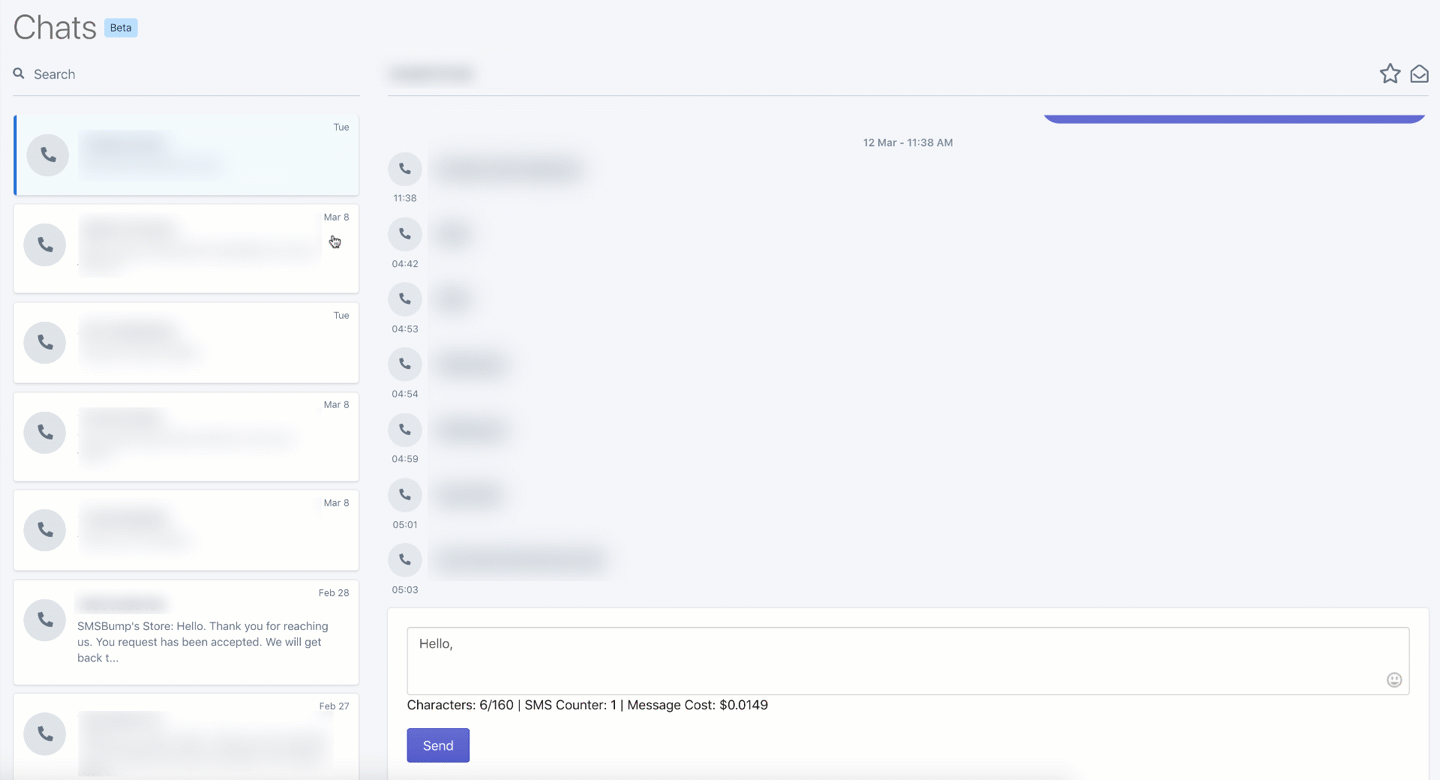Click the phone icon beside the 11:38 message
Image resolution: width=1440 pixels, height=780 pixels.
click(405, 168)
